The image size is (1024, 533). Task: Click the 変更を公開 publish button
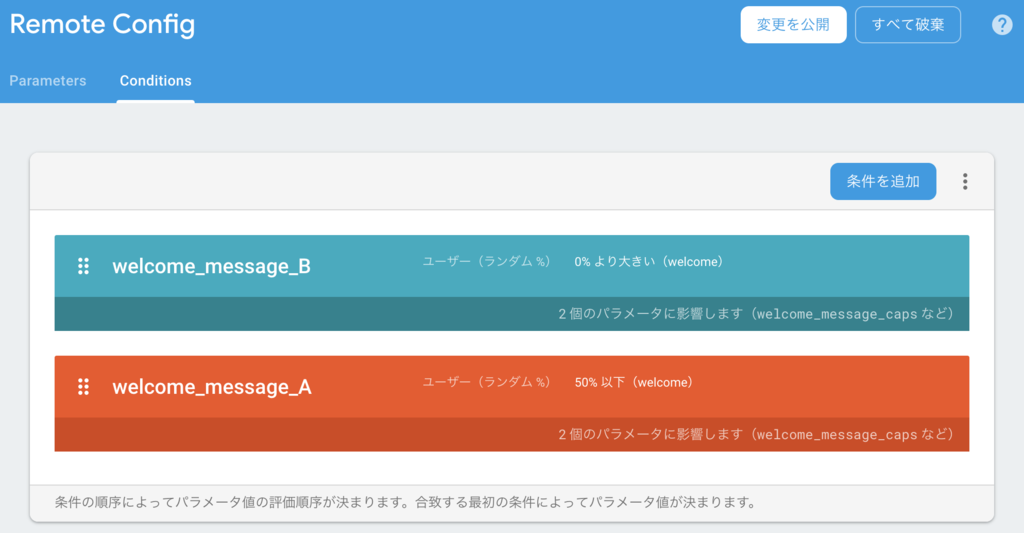click(793, 25)
